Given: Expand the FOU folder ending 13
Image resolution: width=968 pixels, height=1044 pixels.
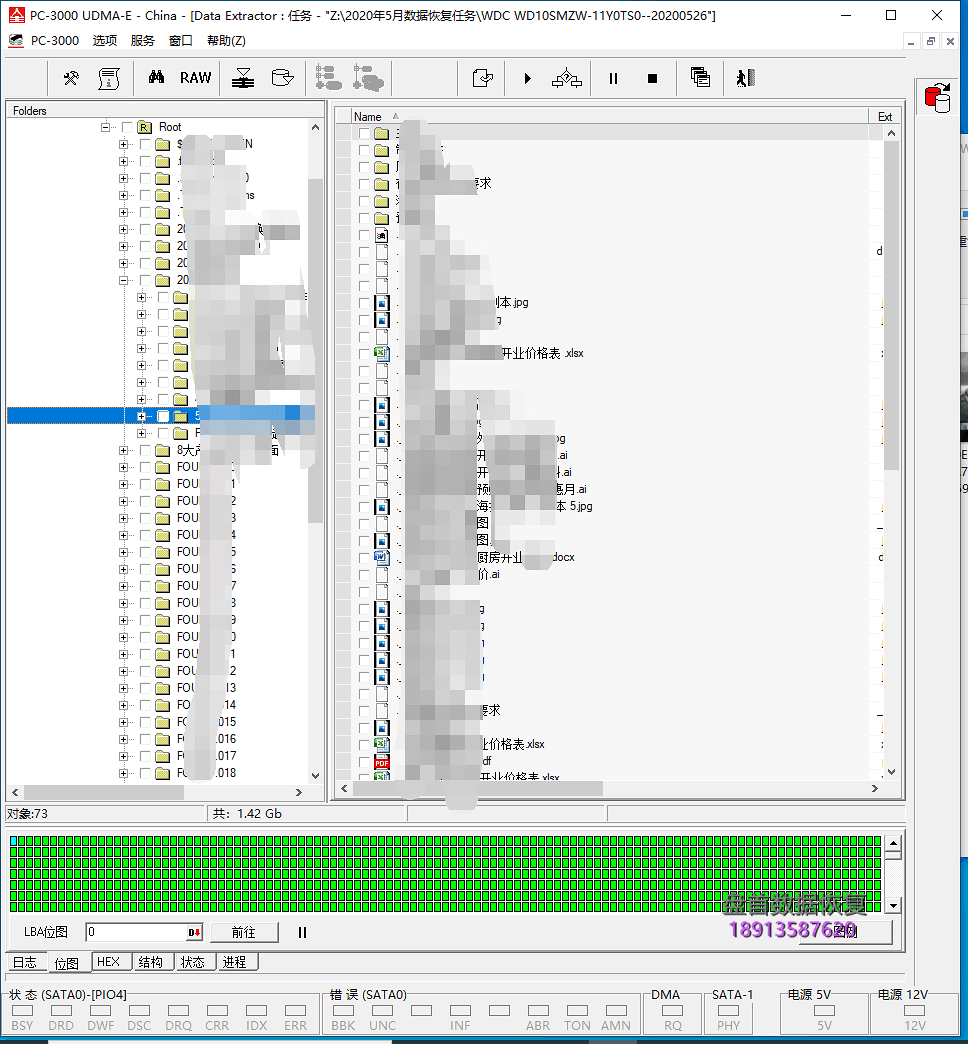Looking at the screenshot, I should [x=123, y=688].
